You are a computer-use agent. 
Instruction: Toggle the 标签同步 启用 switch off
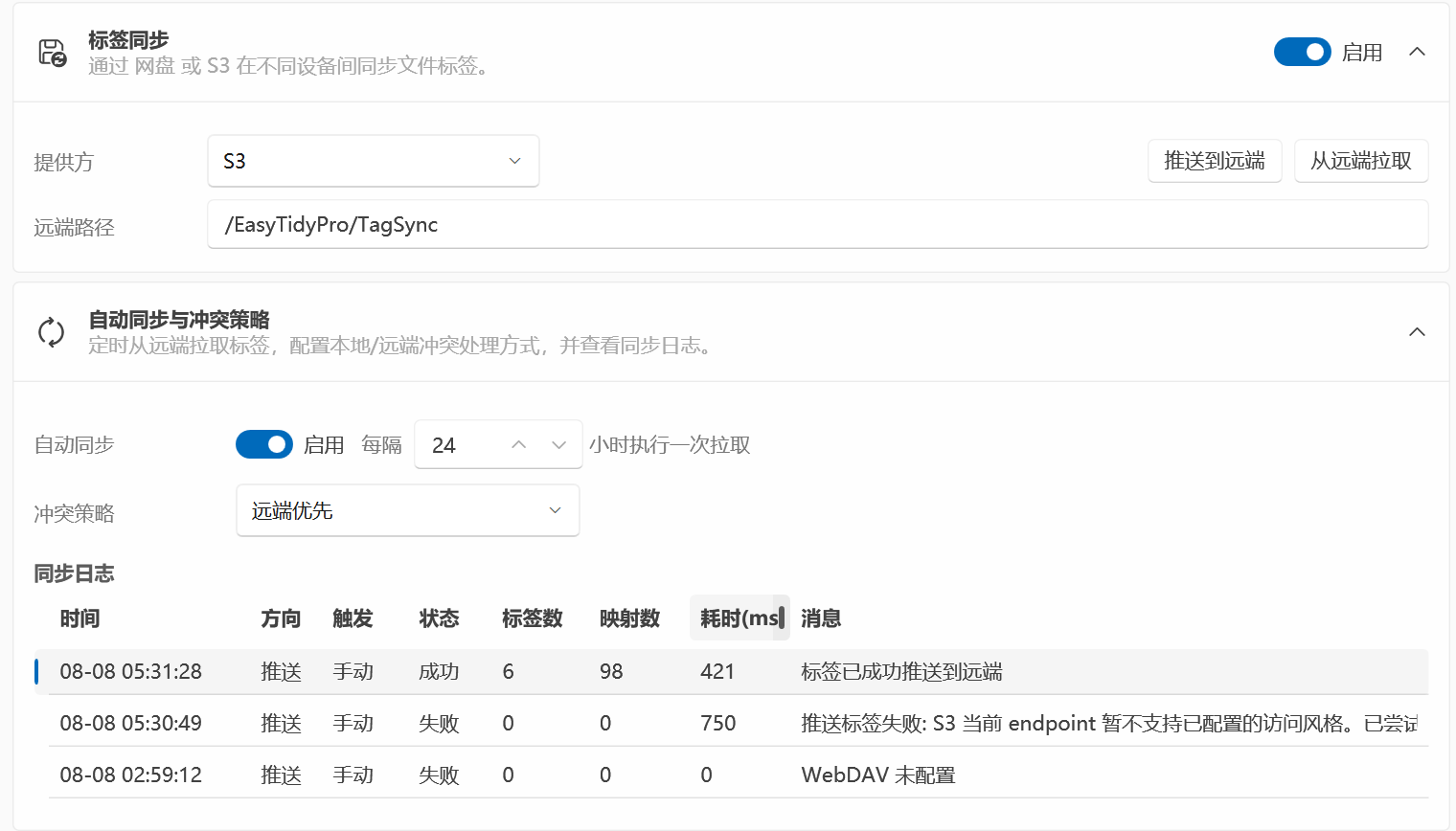tap(1302, 52)
